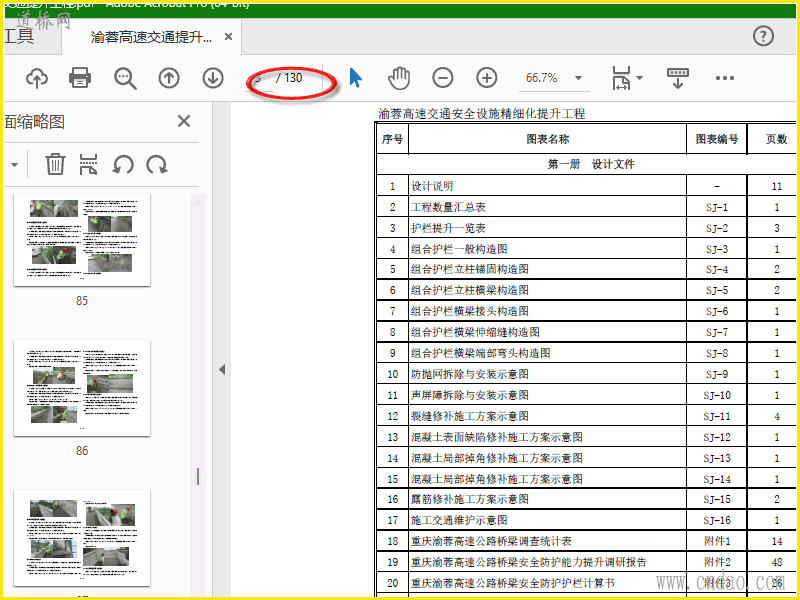
Task: Click the SJ-16 code cell
Action: click(x=717, y=520)
